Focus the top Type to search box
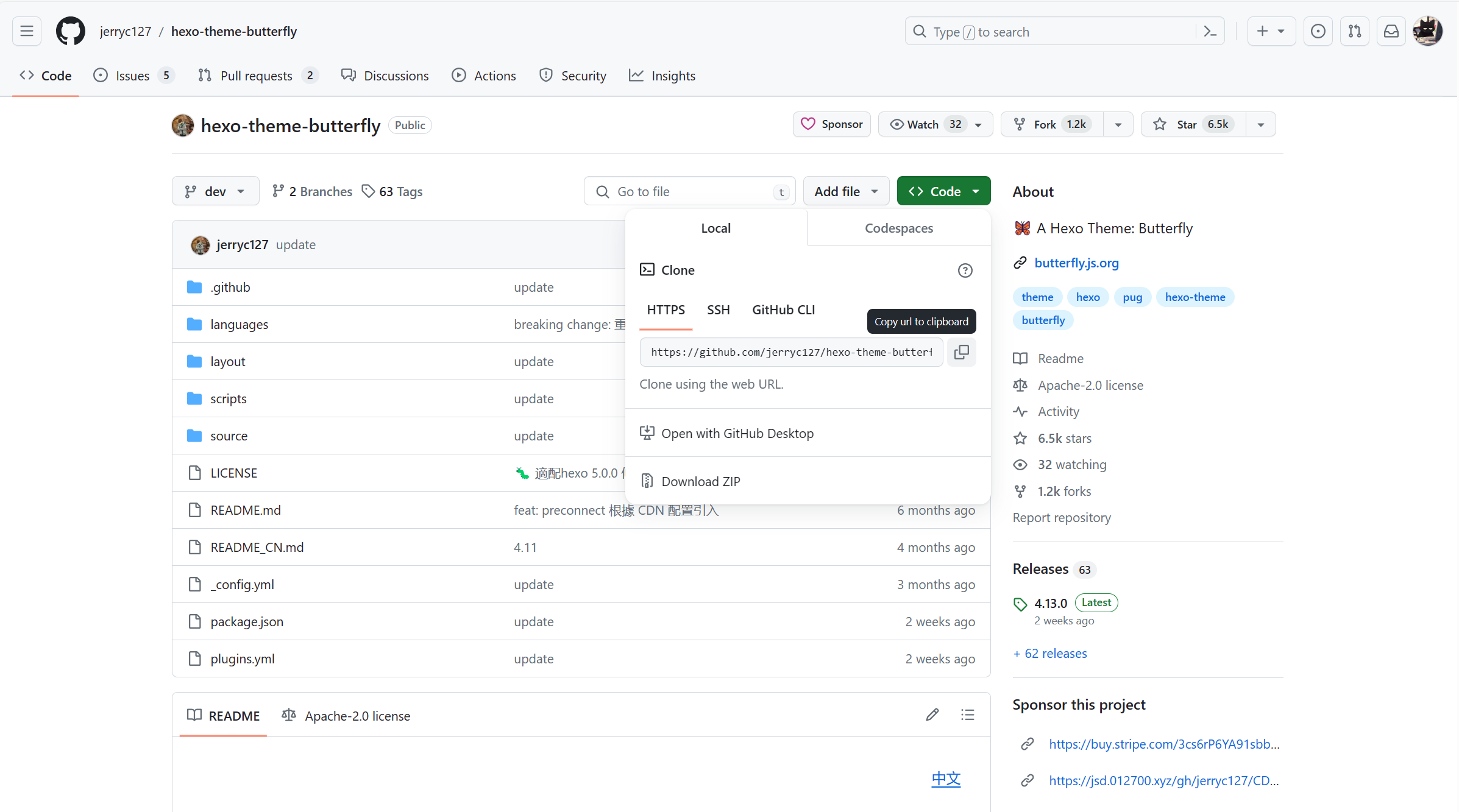1459x812 pixels. pos(1064,31)
